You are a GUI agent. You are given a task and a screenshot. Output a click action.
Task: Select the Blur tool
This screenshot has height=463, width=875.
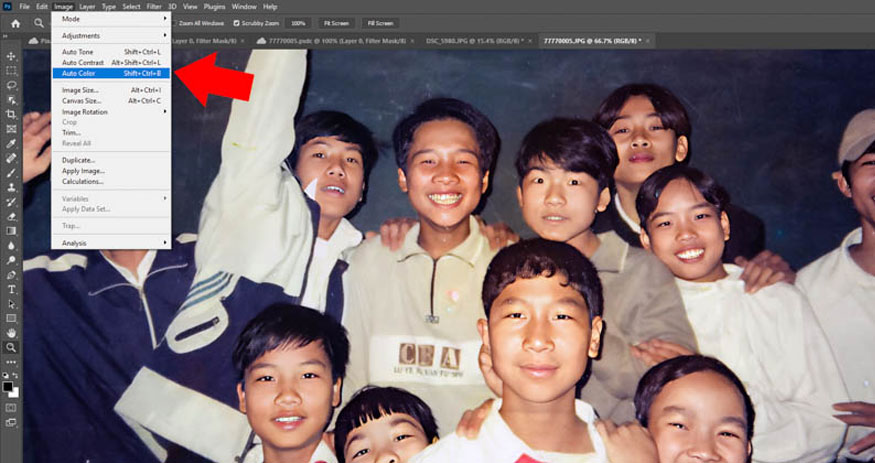click(11, 245)
